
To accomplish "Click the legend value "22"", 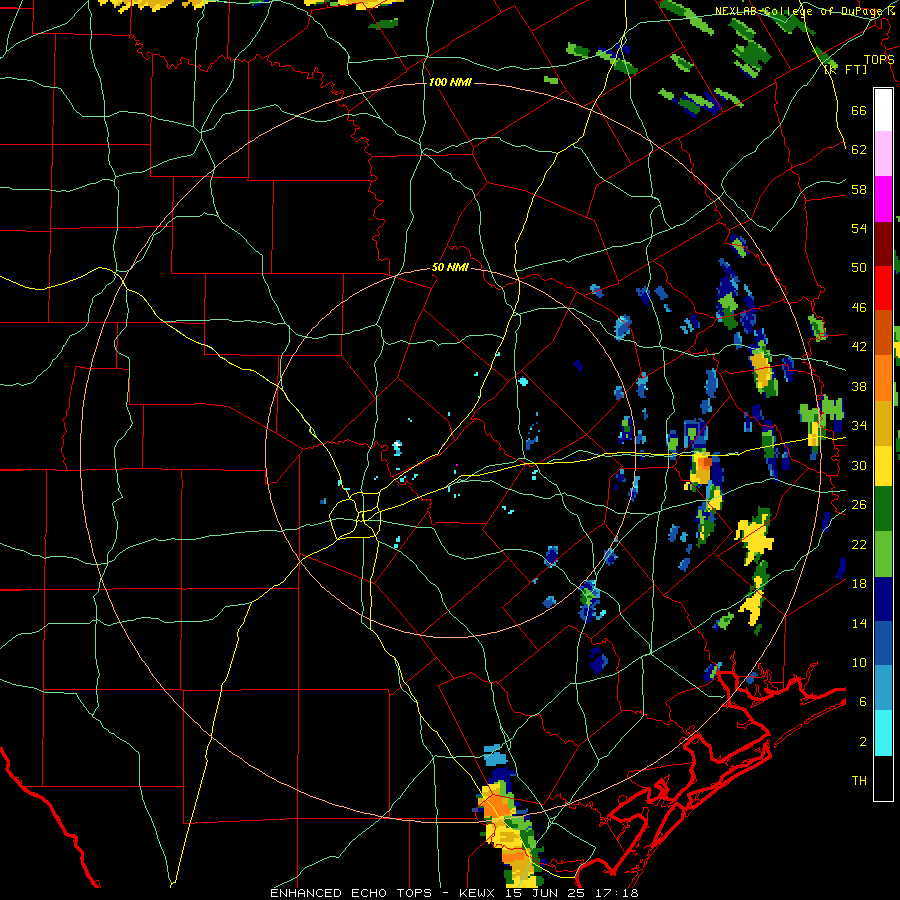I will pos(859,544).
